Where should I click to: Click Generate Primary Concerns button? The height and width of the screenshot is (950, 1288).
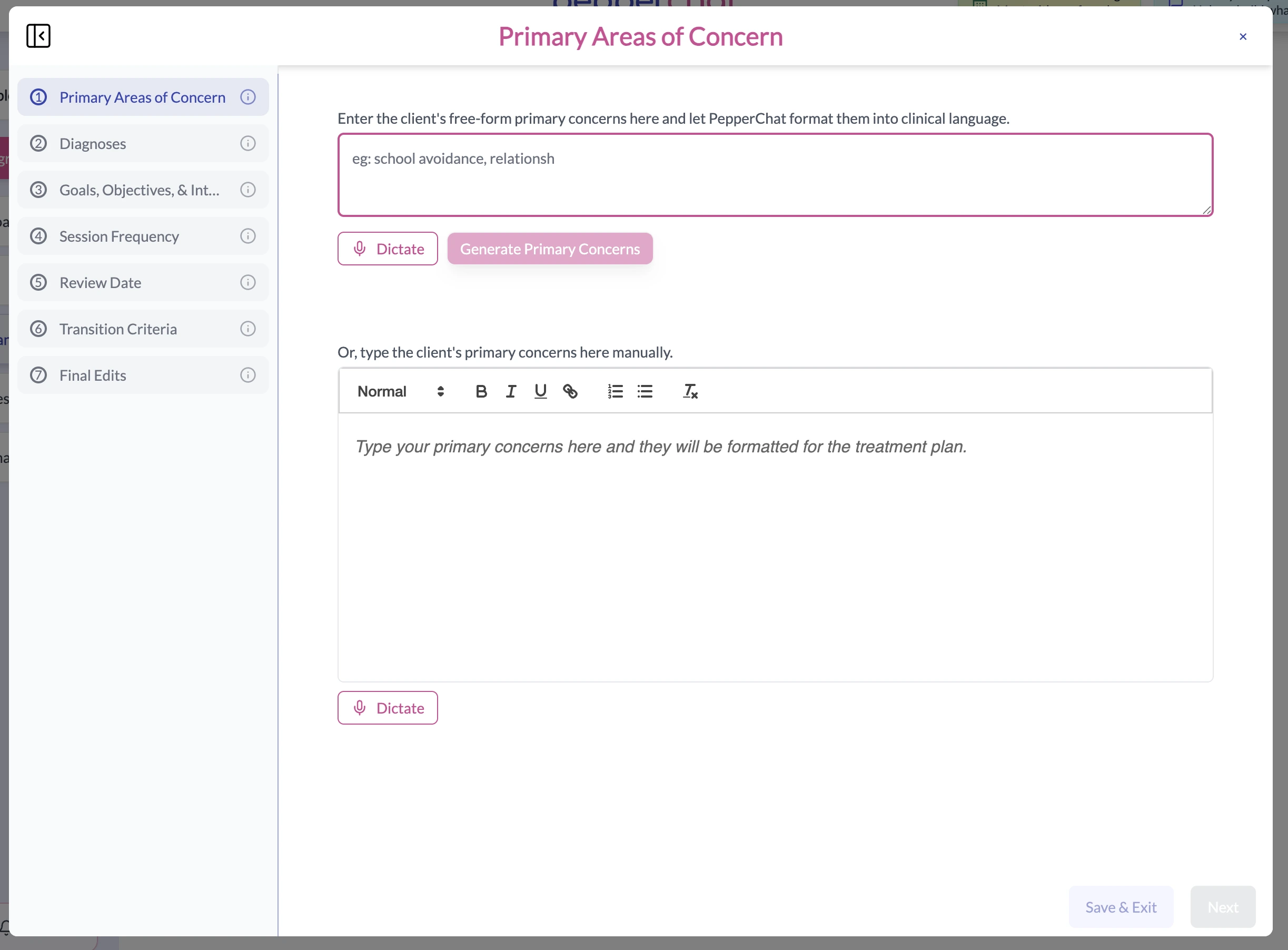(549, 249)
